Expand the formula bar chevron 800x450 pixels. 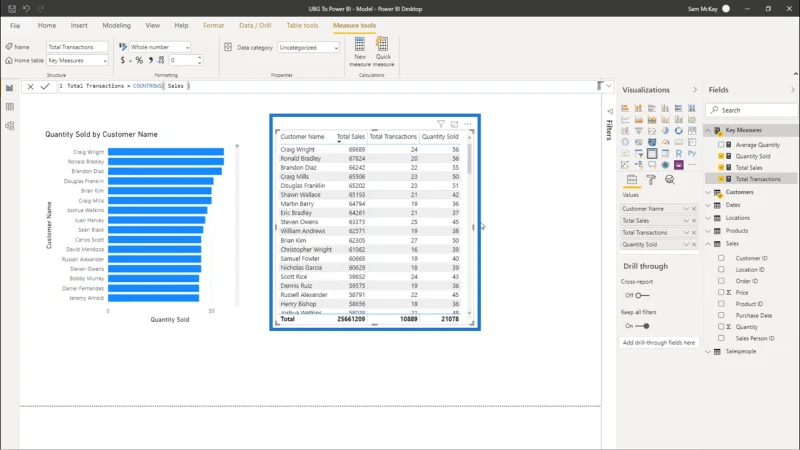click(x=609, y=86)
